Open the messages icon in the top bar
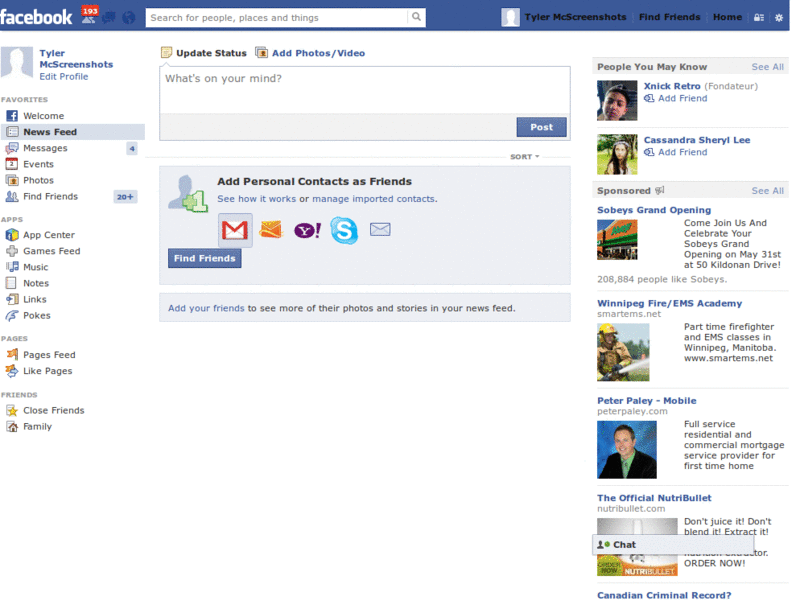Screen dimensions: 800x600 [109, 18]
